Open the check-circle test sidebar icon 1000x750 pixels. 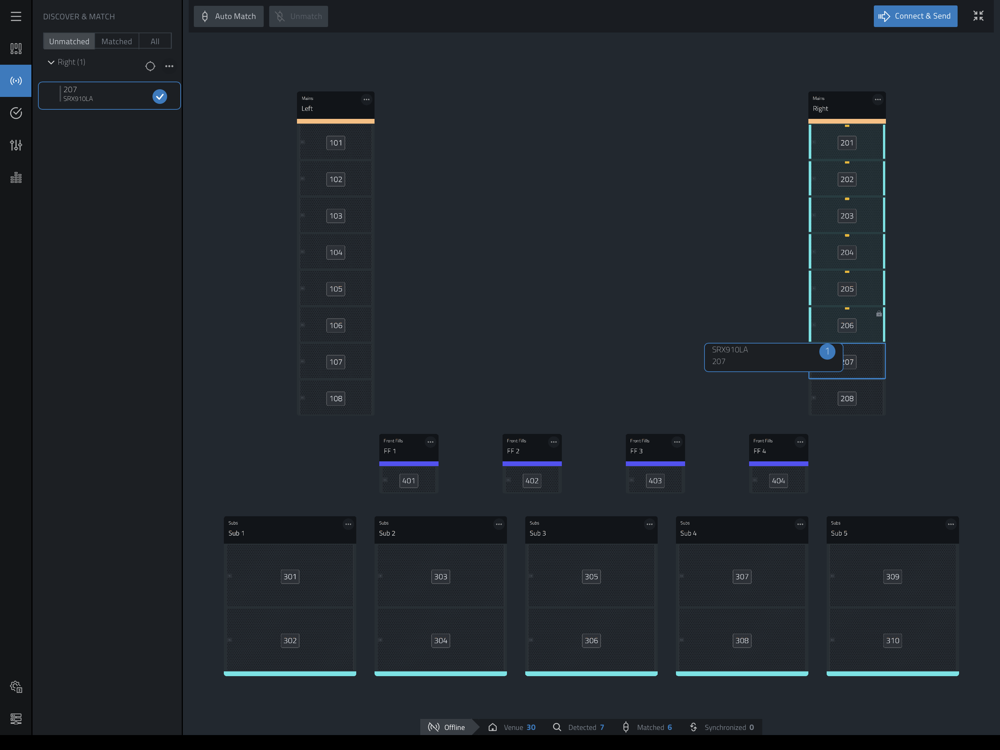[16, 113]
